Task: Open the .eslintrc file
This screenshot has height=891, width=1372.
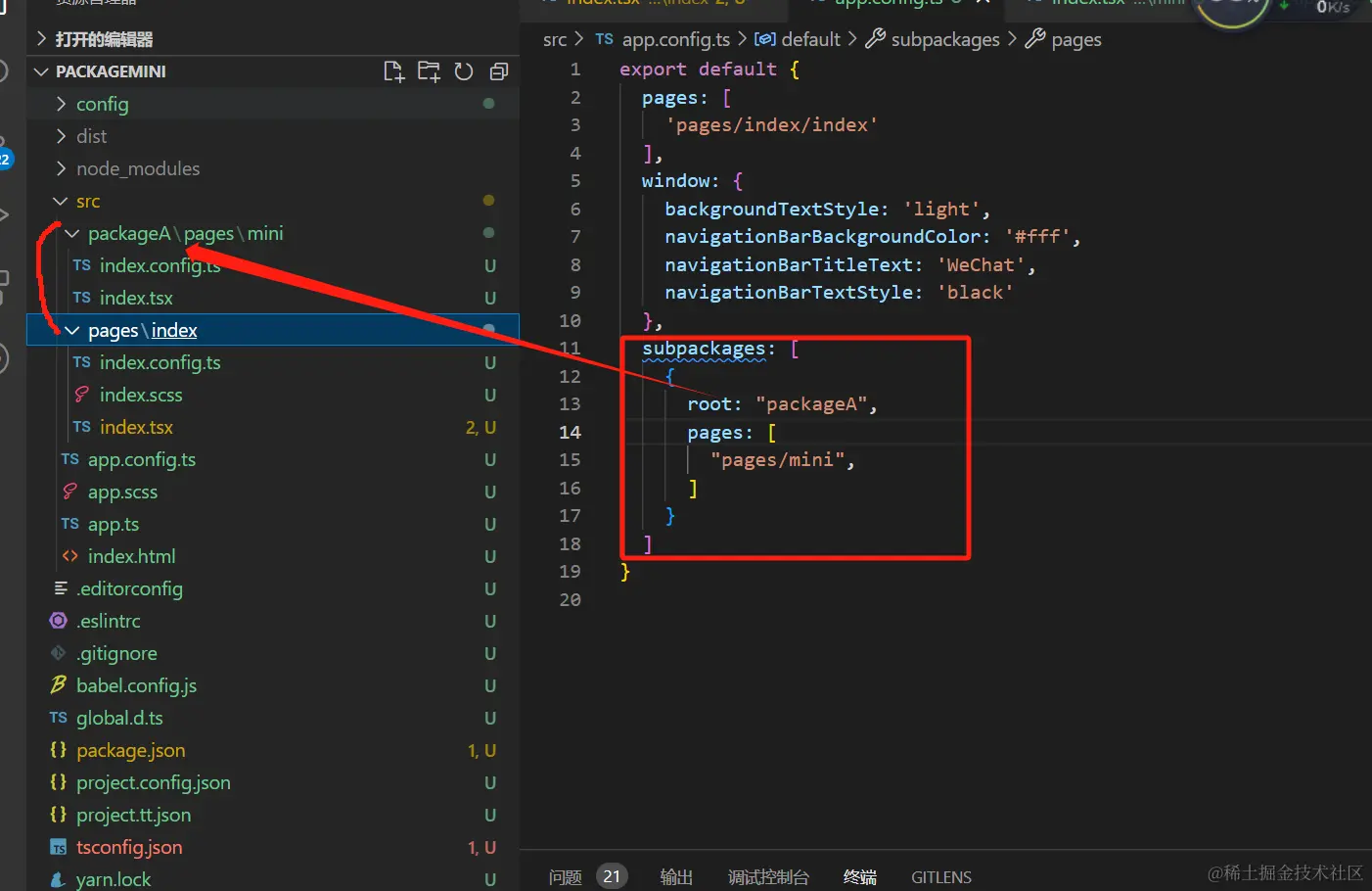Action: (108, 621)
